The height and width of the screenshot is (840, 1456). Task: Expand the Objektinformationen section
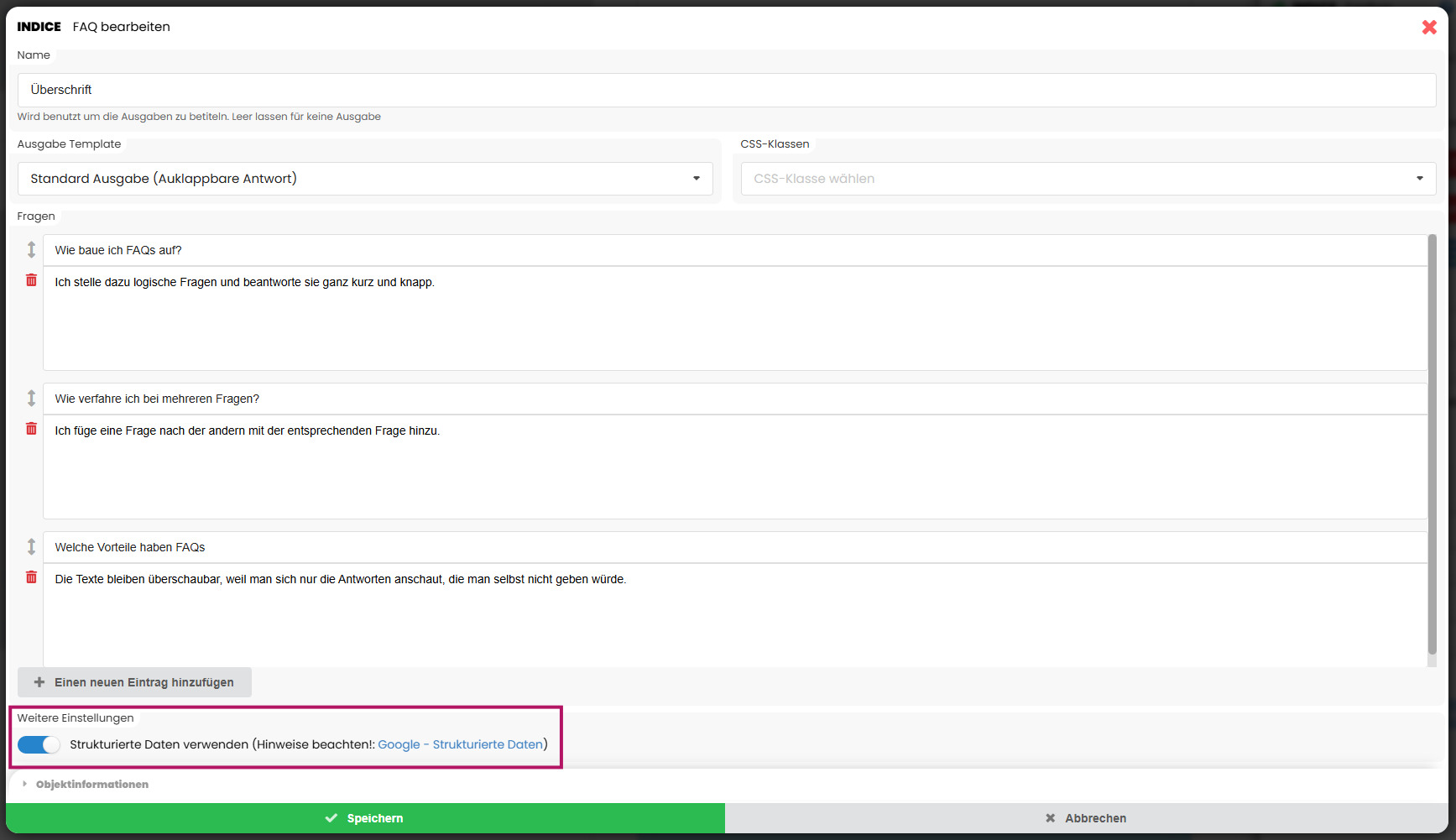pos(91,785)
